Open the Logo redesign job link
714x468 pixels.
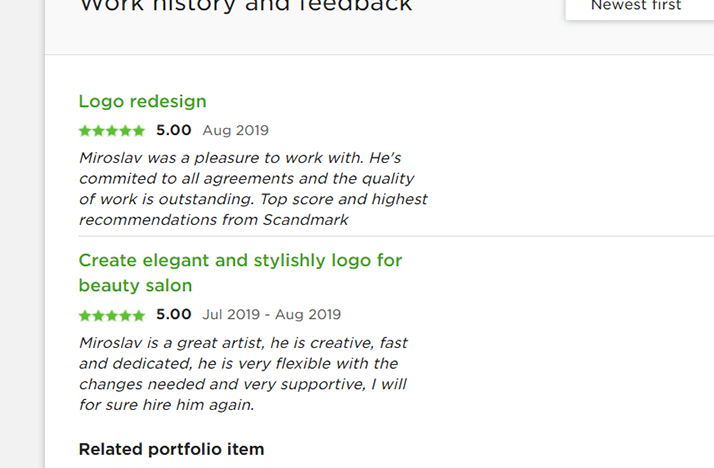click(x=142, y=102)
